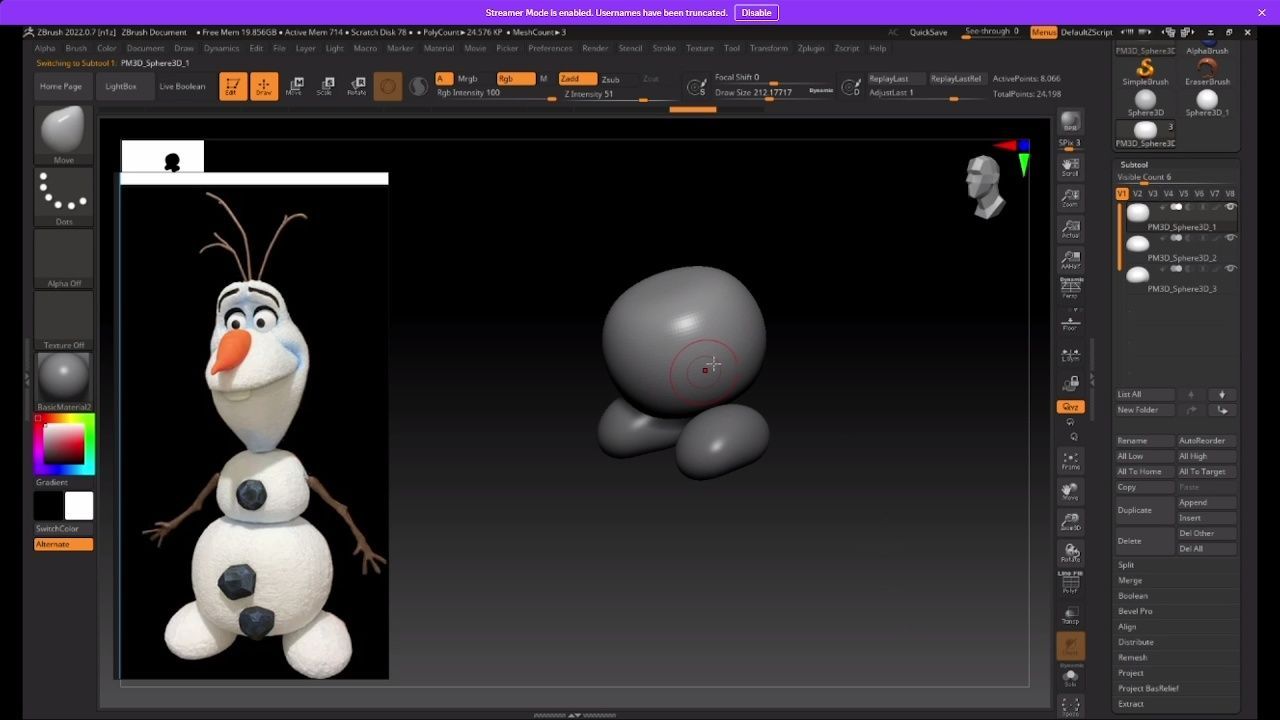Toggle Live Boolean mode
1280x720 pixels.
pyautogui.click(x=182, y=86)
